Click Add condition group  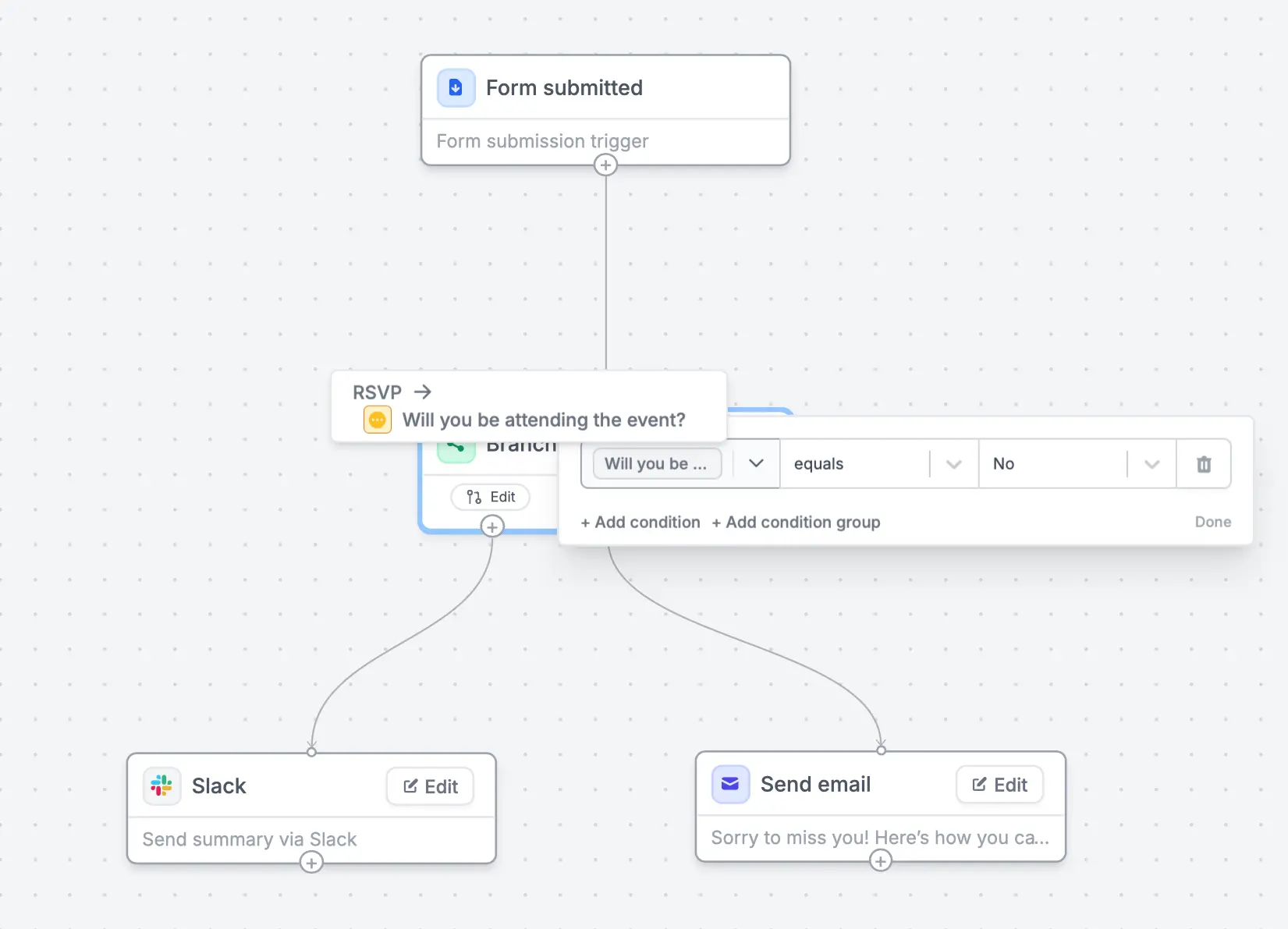(x=796, y=522)
